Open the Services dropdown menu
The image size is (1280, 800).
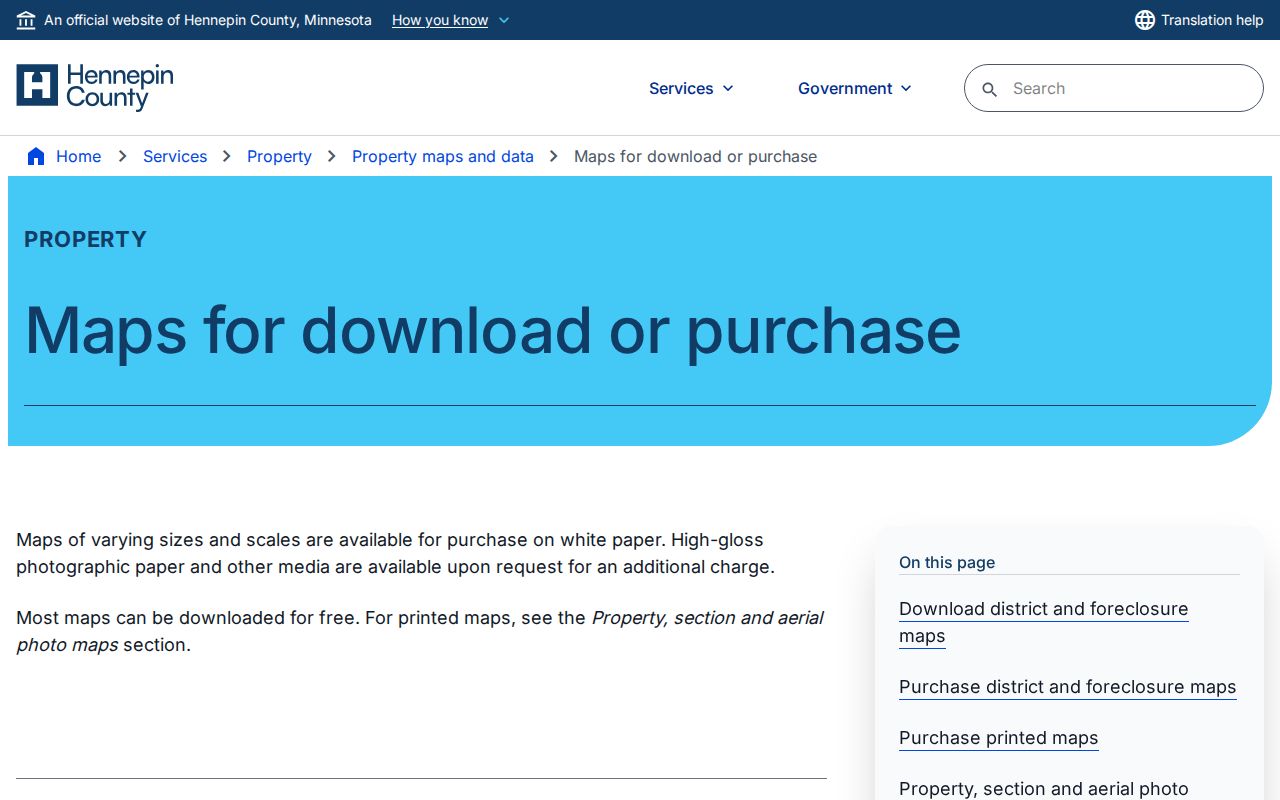[691, 88]
